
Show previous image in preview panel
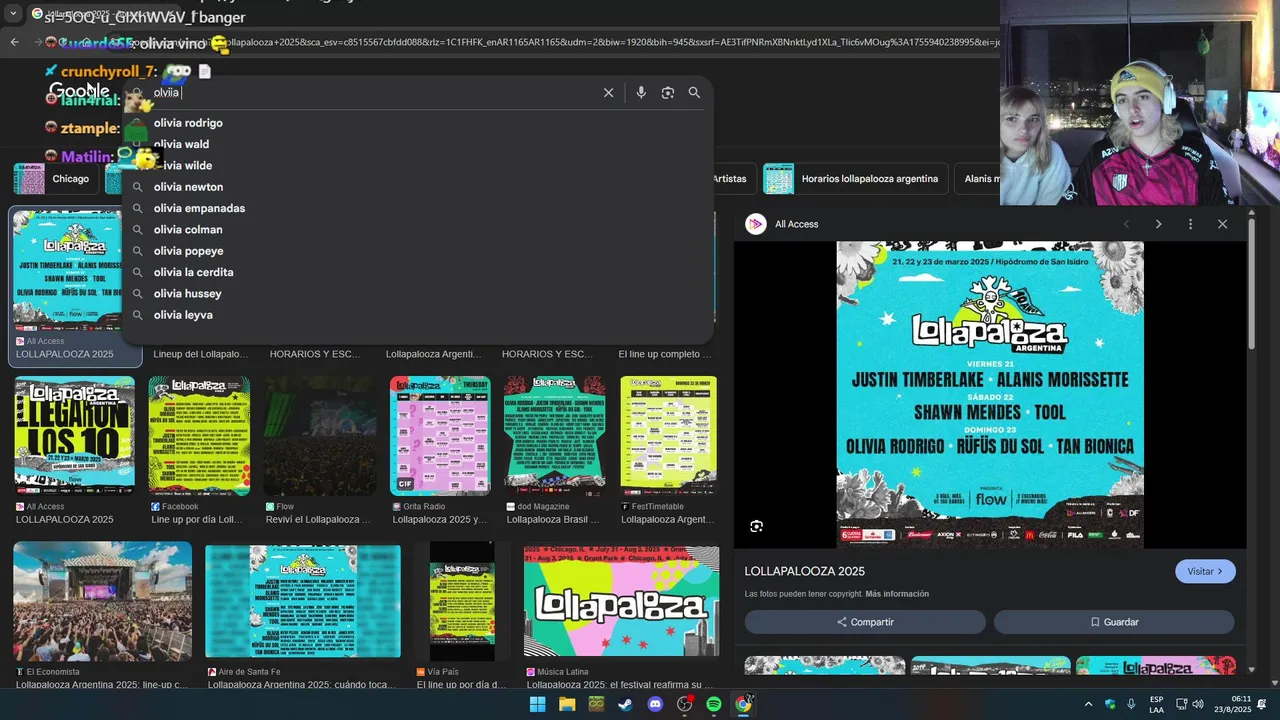[x=1127, y=224]
